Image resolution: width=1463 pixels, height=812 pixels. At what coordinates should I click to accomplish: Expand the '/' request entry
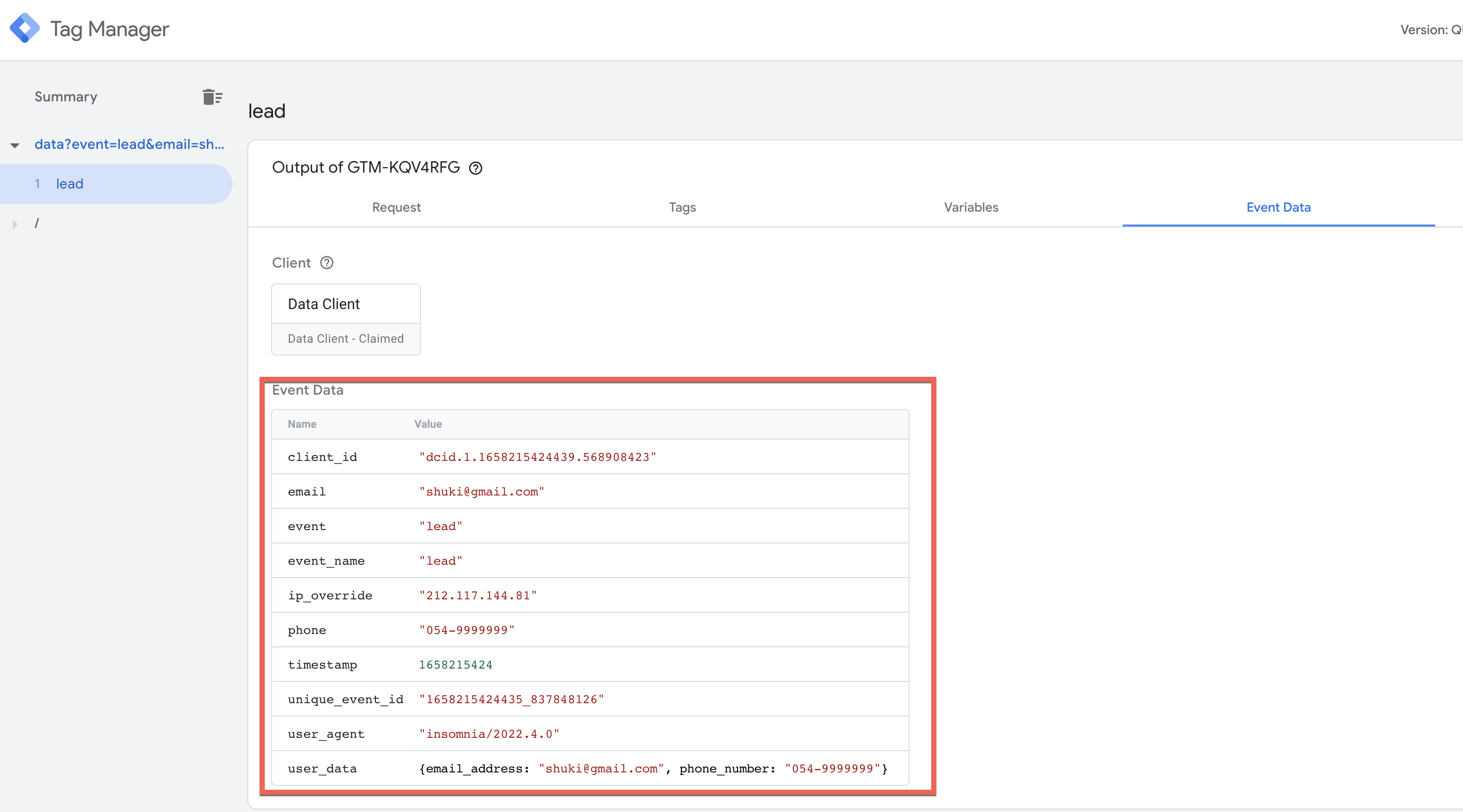(15, 225)
